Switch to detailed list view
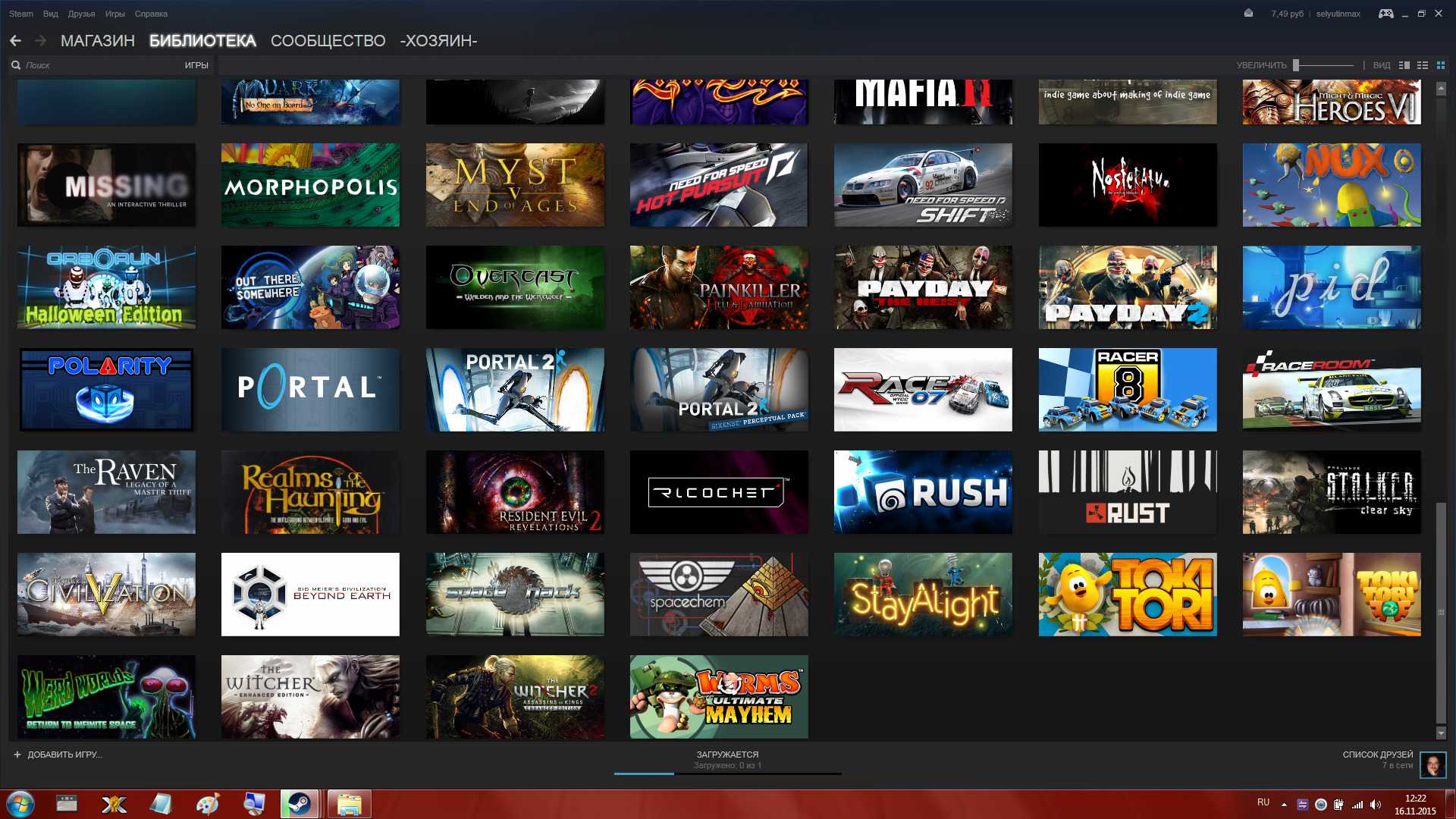 pyautogui.click(x=1404, y=65)
